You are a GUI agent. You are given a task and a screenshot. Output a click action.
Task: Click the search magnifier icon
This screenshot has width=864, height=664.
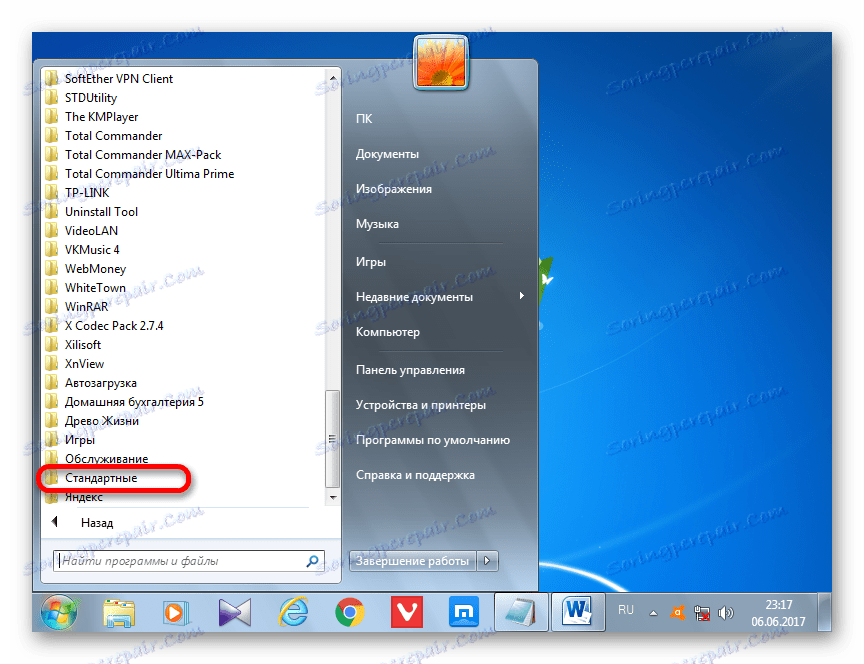pyautogui.click(x=312, y=561)
